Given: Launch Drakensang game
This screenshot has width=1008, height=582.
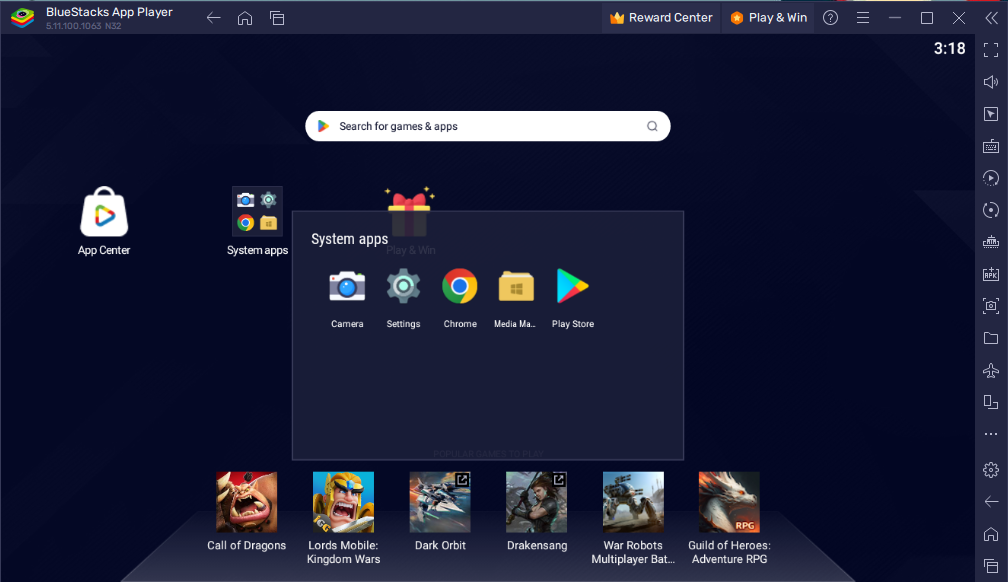Looking at the screenshot, I should (536, 502).
